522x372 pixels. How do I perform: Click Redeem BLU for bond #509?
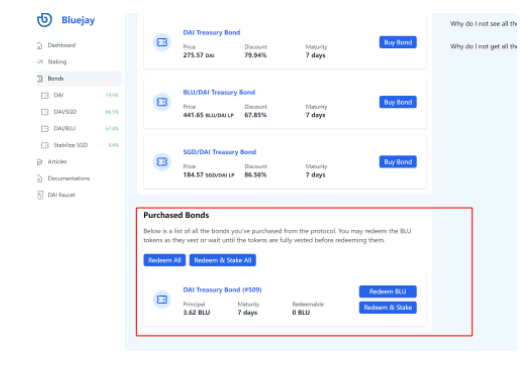pos(388,291)
